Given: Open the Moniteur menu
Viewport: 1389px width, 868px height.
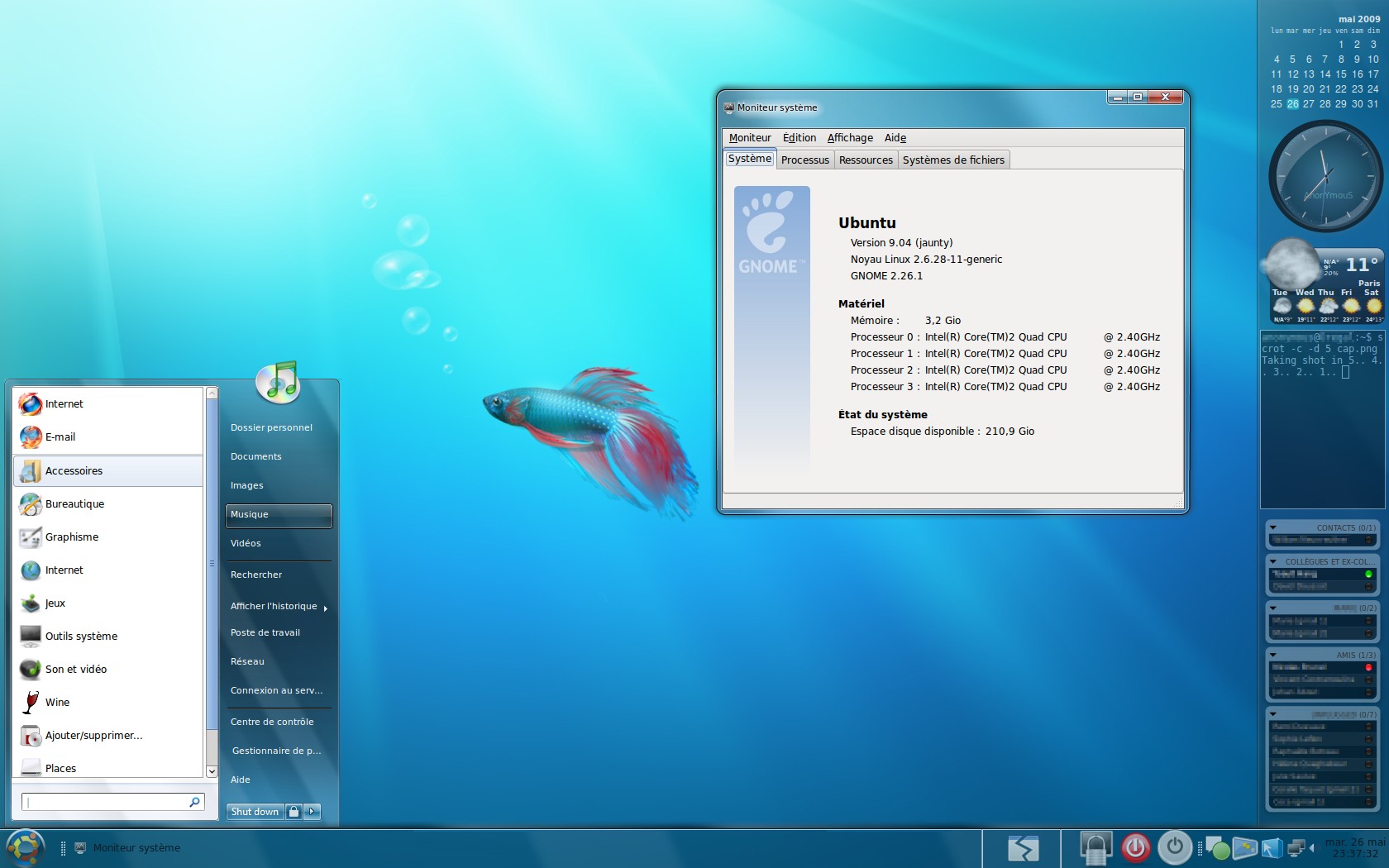Looking at the screenshot, I should click(x=750, y=138).
